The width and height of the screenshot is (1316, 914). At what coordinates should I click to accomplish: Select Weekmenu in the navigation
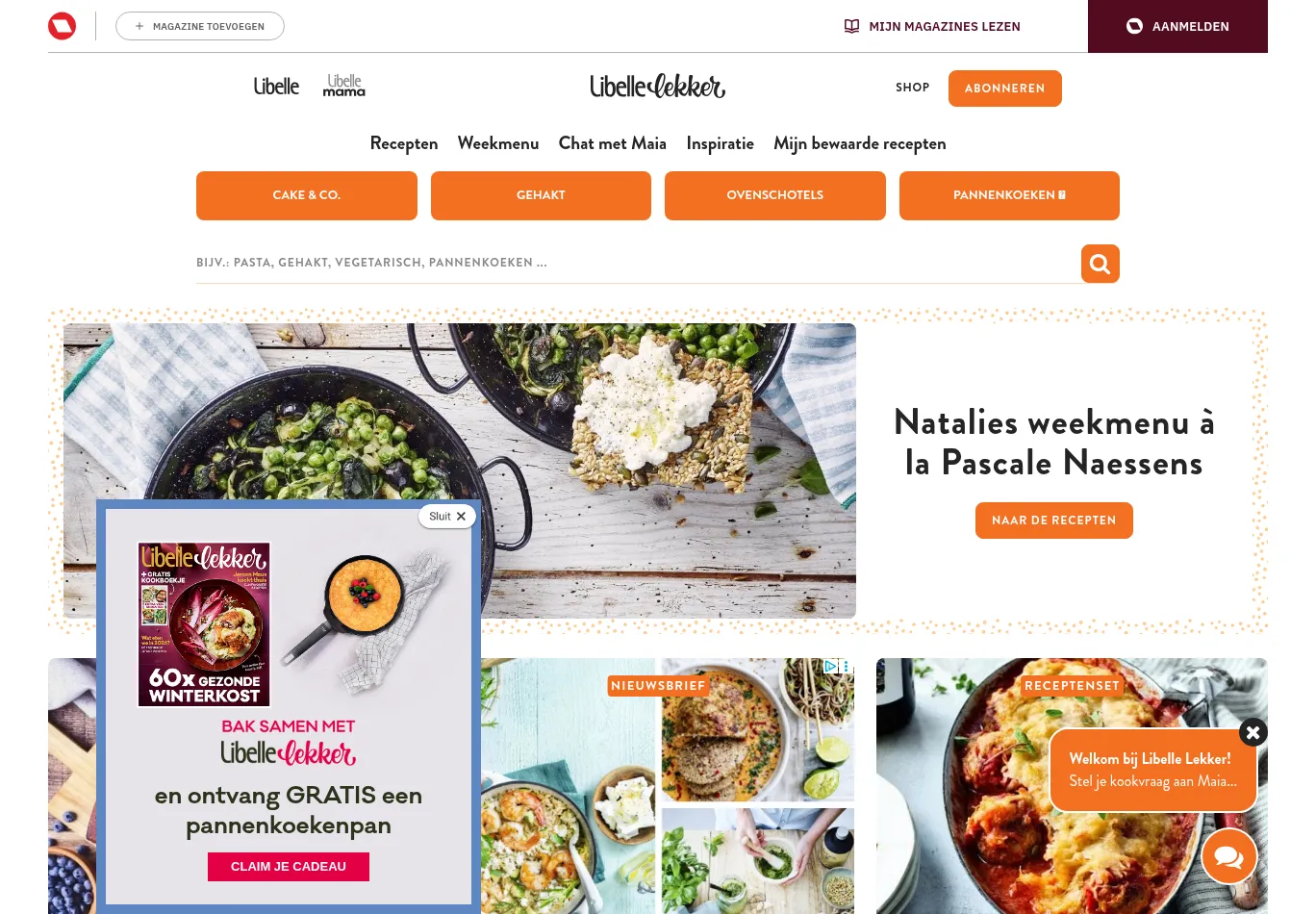tap(498, 143)
